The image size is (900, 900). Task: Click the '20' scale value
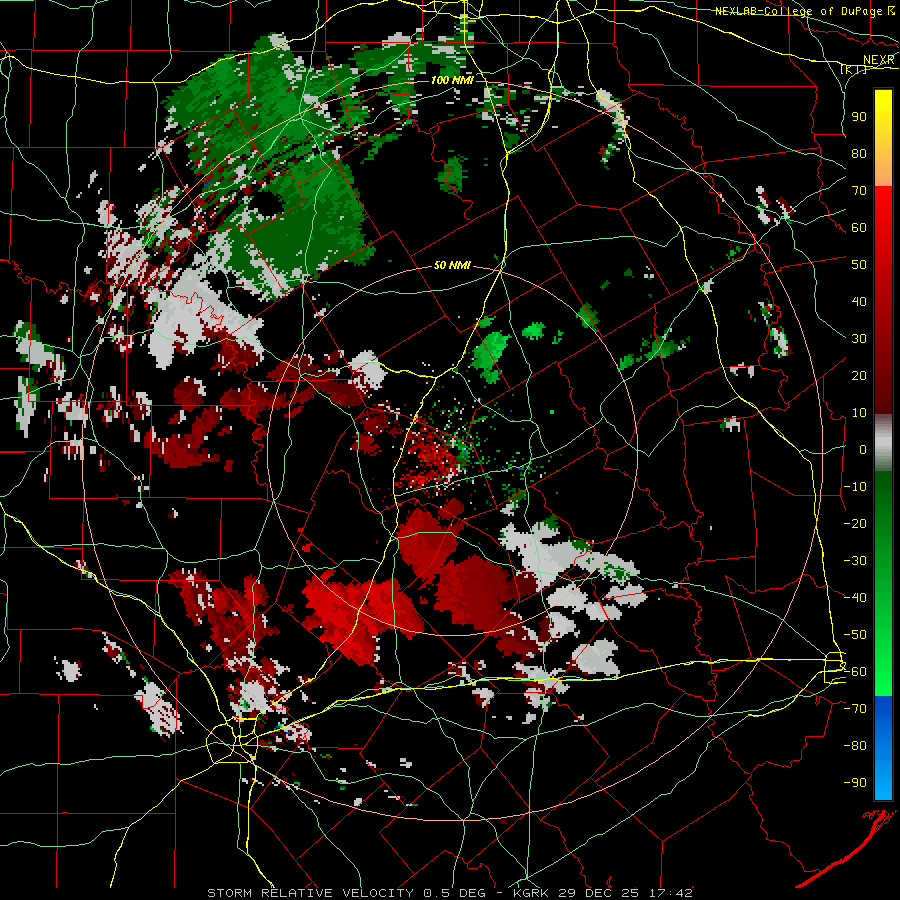(859, 375)
